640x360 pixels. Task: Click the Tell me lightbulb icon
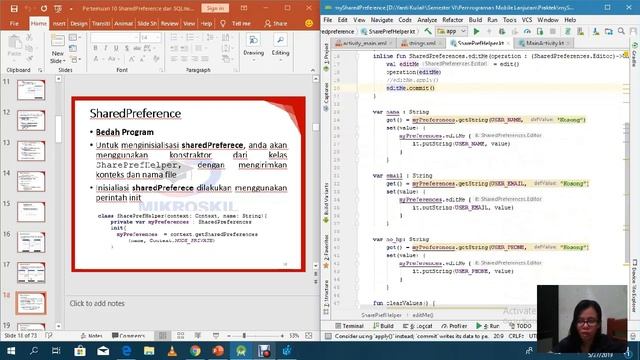pyautogui.click(x=223, y=24)
